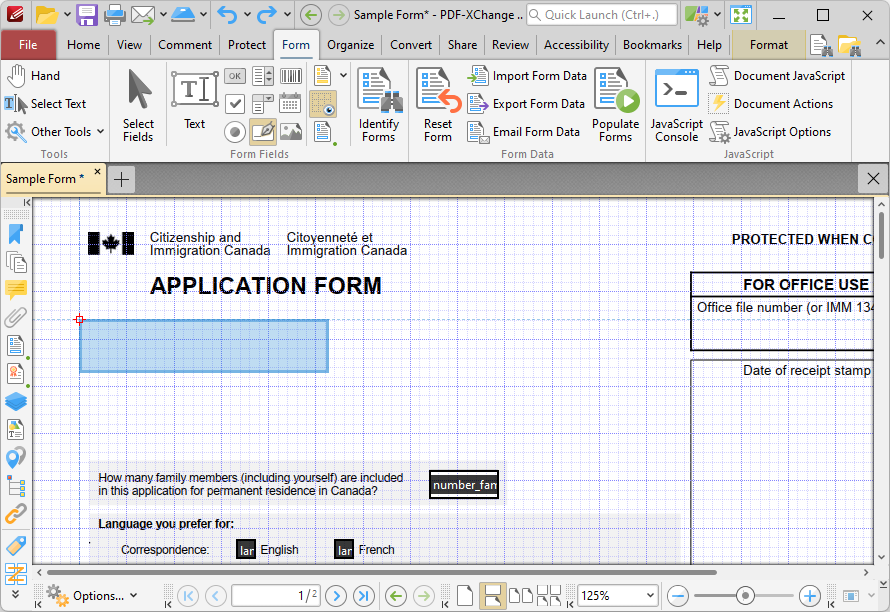Screen dimensions: 890x612
Task: Open the Bookmarks pane in sidebar
Action: 15,234
